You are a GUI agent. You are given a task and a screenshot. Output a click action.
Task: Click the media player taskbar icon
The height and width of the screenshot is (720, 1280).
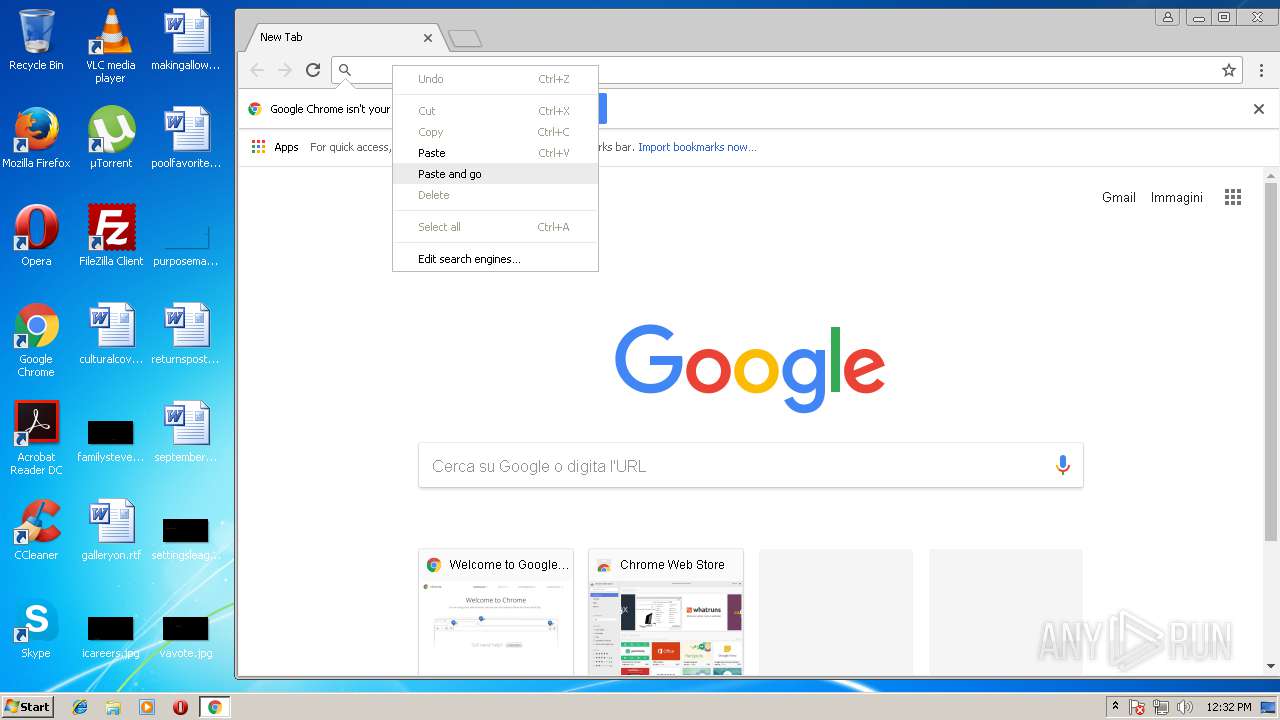pos(147,707)
